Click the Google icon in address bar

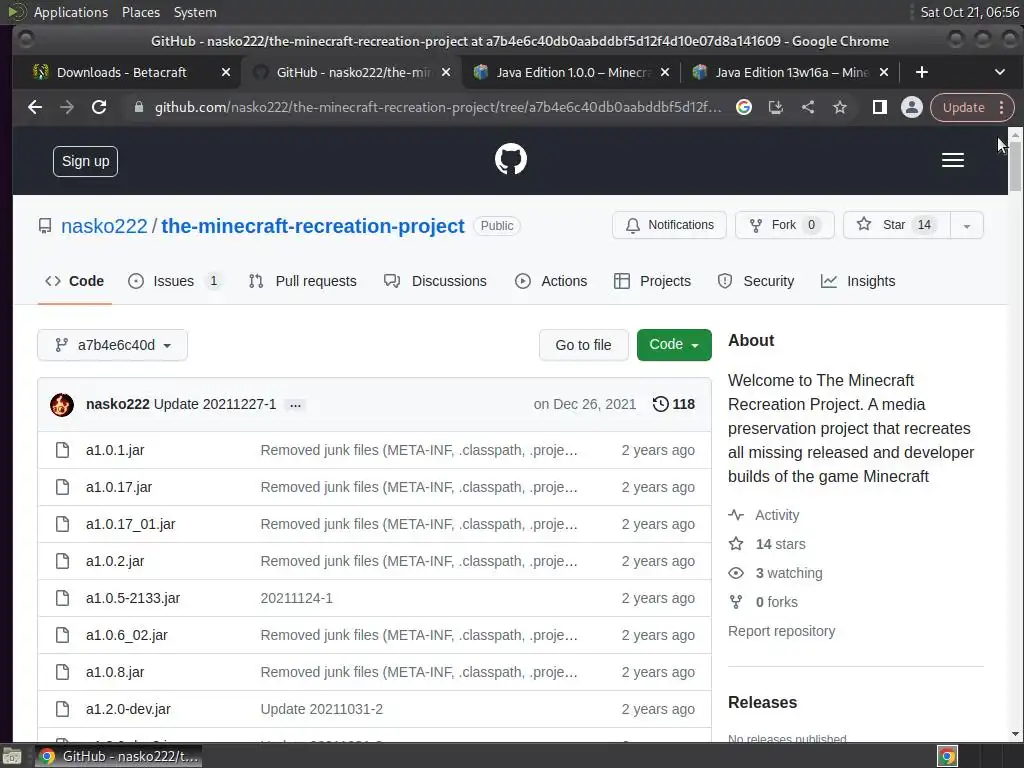[x=744, y=107]
